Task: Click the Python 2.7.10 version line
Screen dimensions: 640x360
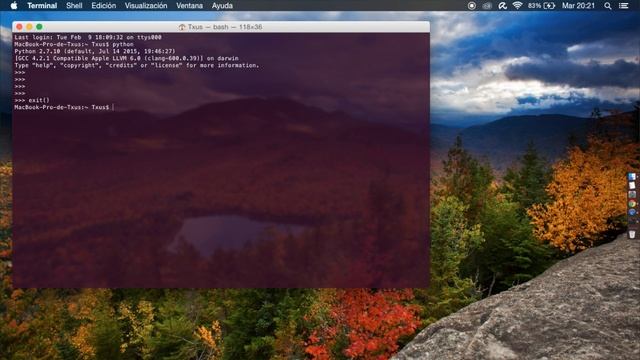Action: point(95,51)
